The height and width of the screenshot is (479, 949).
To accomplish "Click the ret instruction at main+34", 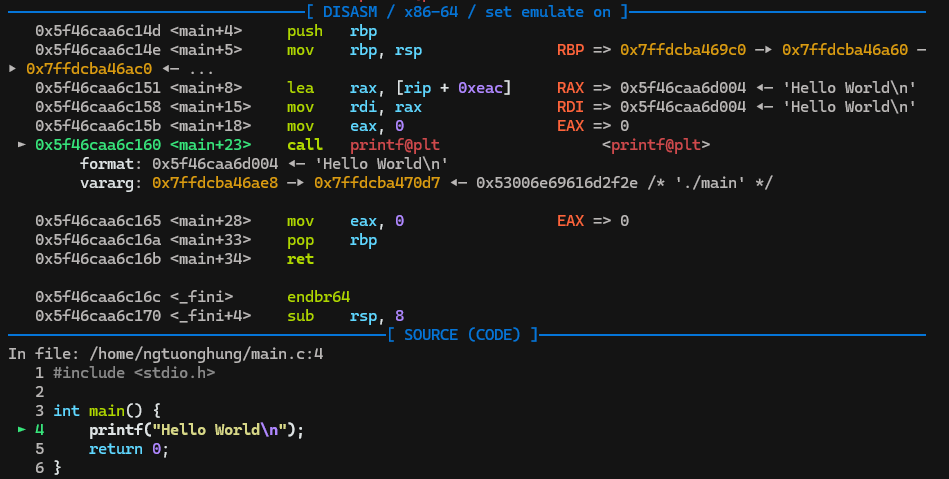I will 300,259.
